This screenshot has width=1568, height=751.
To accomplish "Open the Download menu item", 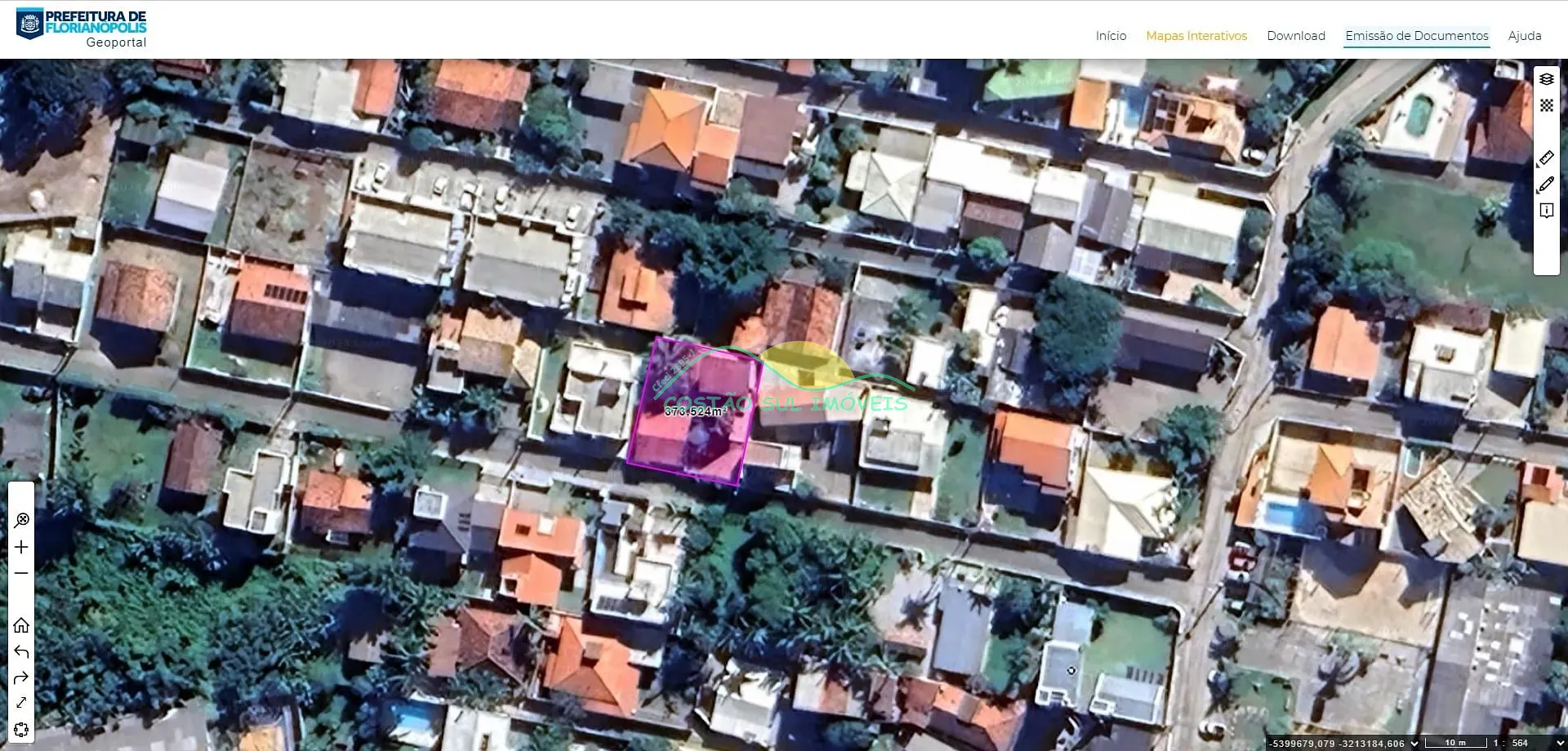I will 1296,36.
